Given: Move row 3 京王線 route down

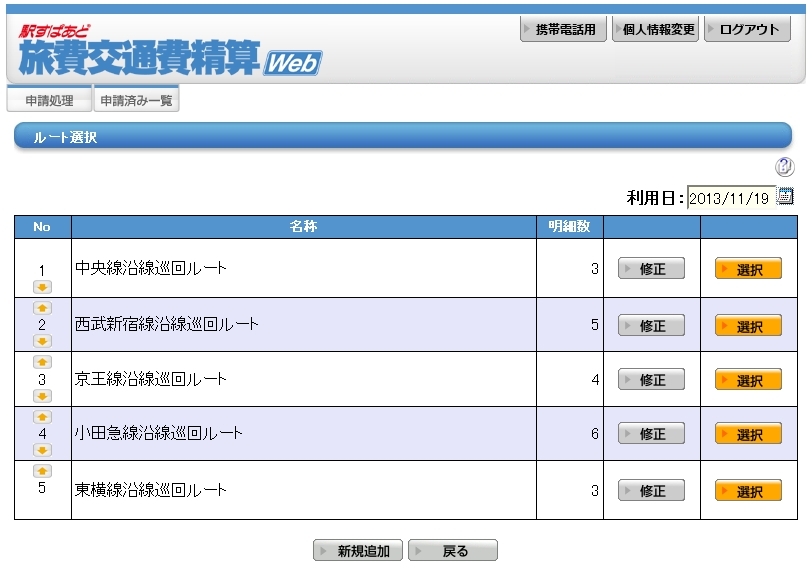Looking at the screenshot, I should click(x=42, y=396).
